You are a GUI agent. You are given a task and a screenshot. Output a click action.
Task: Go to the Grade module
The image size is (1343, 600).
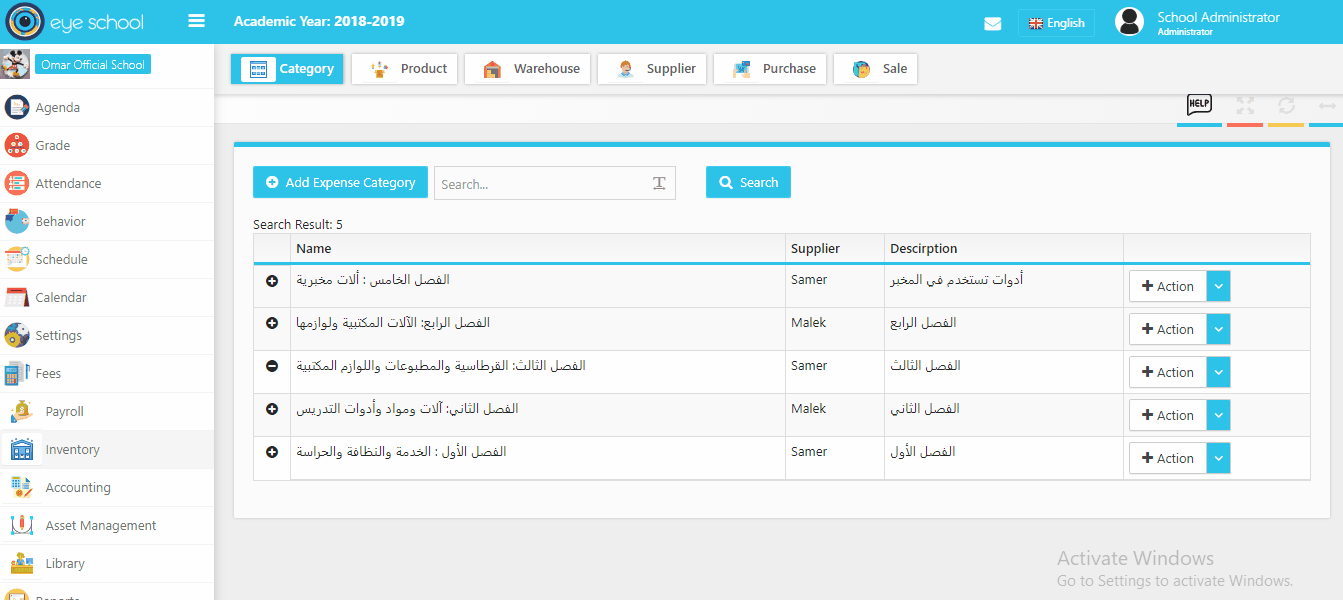pos(107,146)
